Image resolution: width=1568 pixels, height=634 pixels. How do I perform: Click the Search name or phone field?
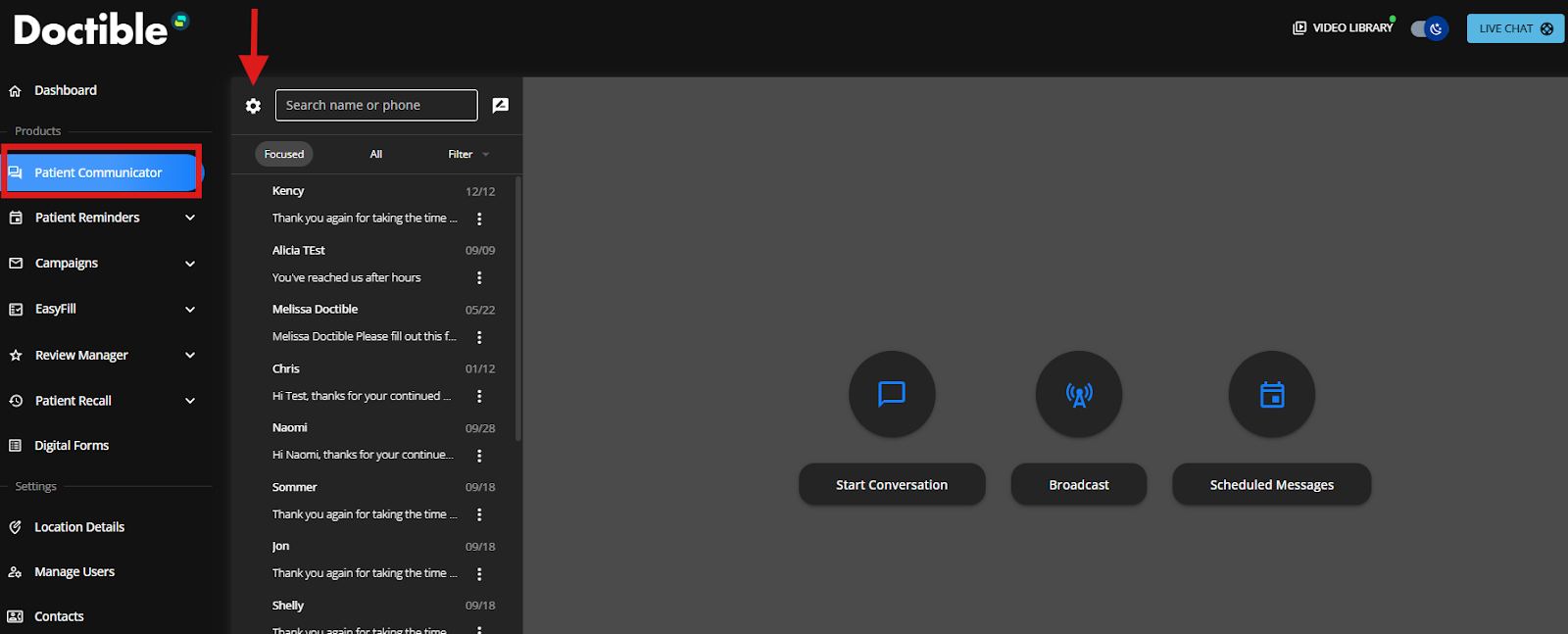376,106
